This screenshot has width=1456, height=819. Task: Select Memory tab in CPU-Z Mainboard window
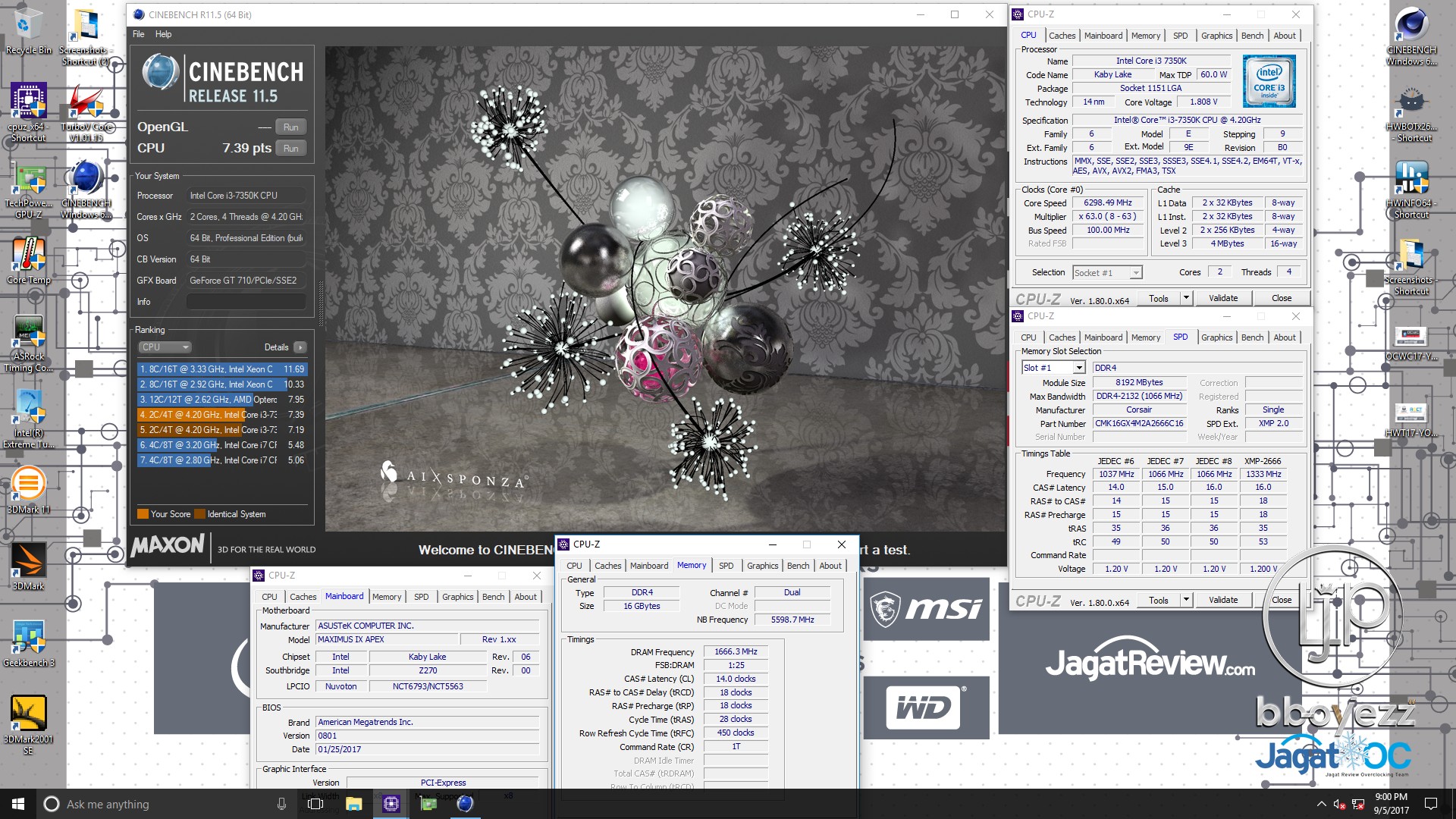click(x=386, y=597)
